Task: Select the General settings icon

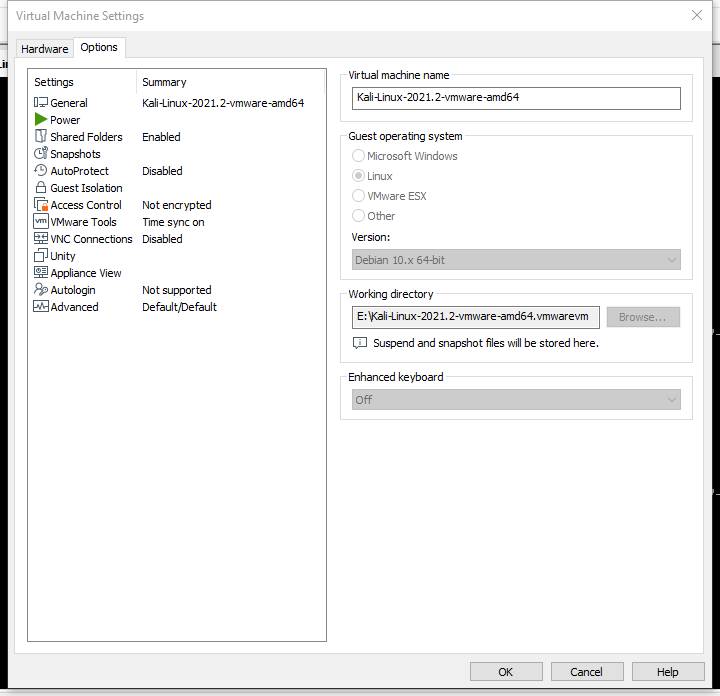Action: coord(41,103)
